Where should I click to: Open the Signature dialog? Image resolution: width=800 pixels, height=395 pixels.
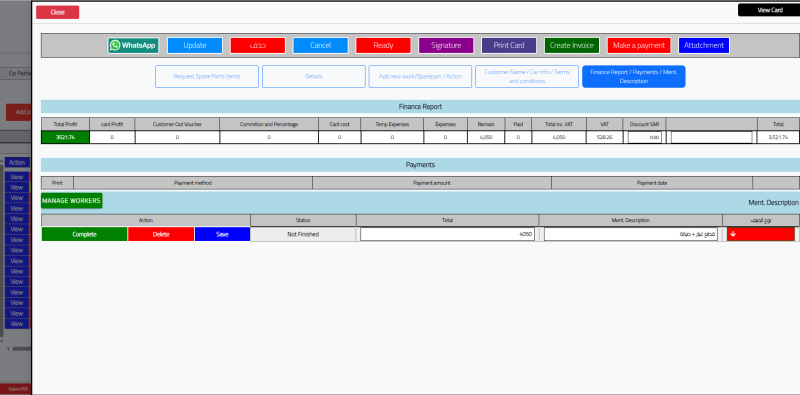point(446,45)
